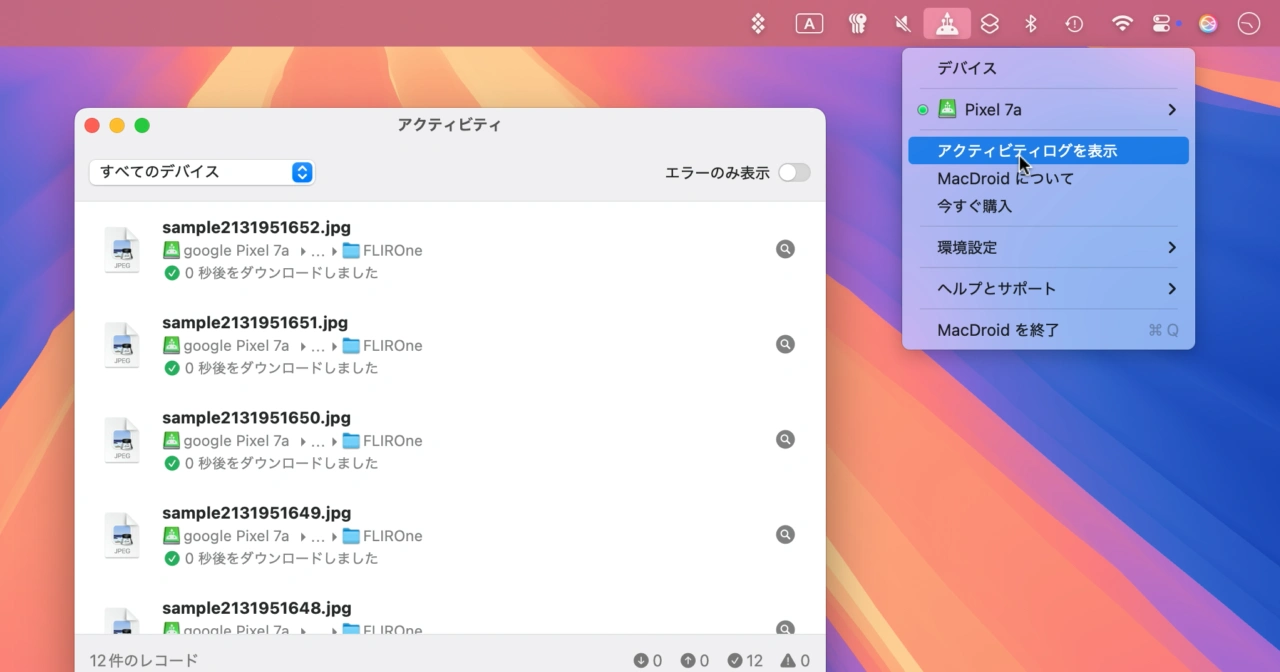Viewport: 1280px width, 672px height.
Task: Open the Wi-Fi status menu icon
Action: (1123, 24)
